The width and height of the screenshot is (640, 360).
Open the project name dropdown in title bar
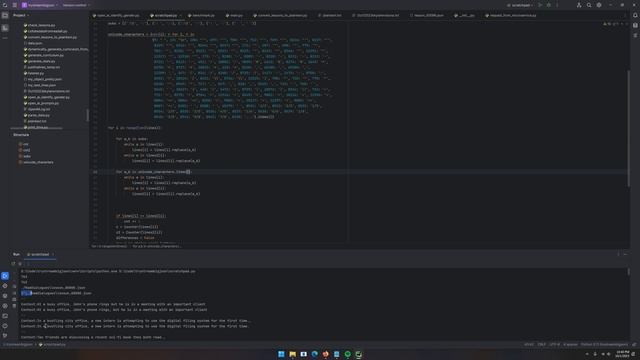(40, 5)
